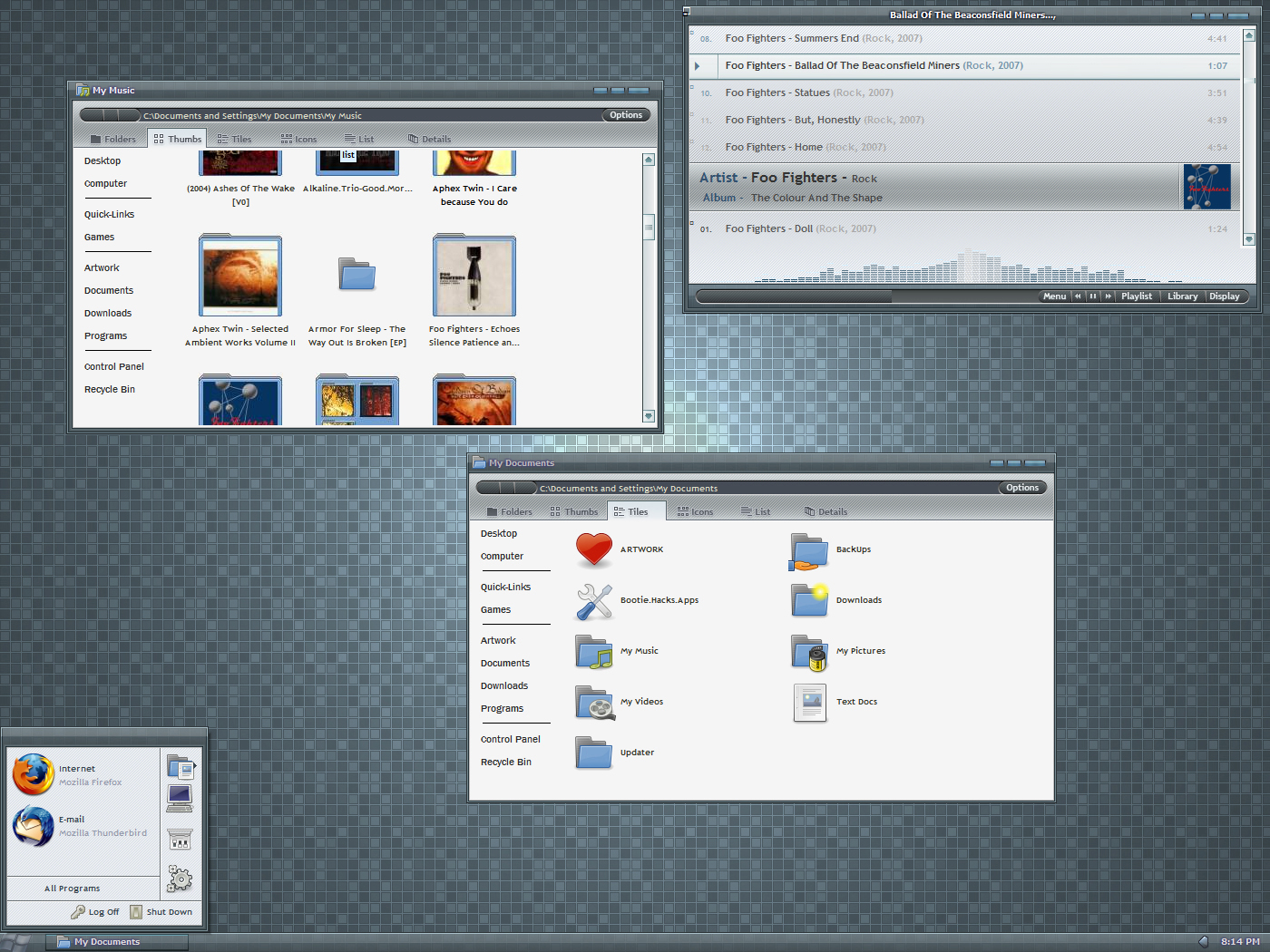The width and height of the screenshot is (1270, 952).
Task: Click Display button in music player
Action: pyautogui.click(x=1225, y=296)
